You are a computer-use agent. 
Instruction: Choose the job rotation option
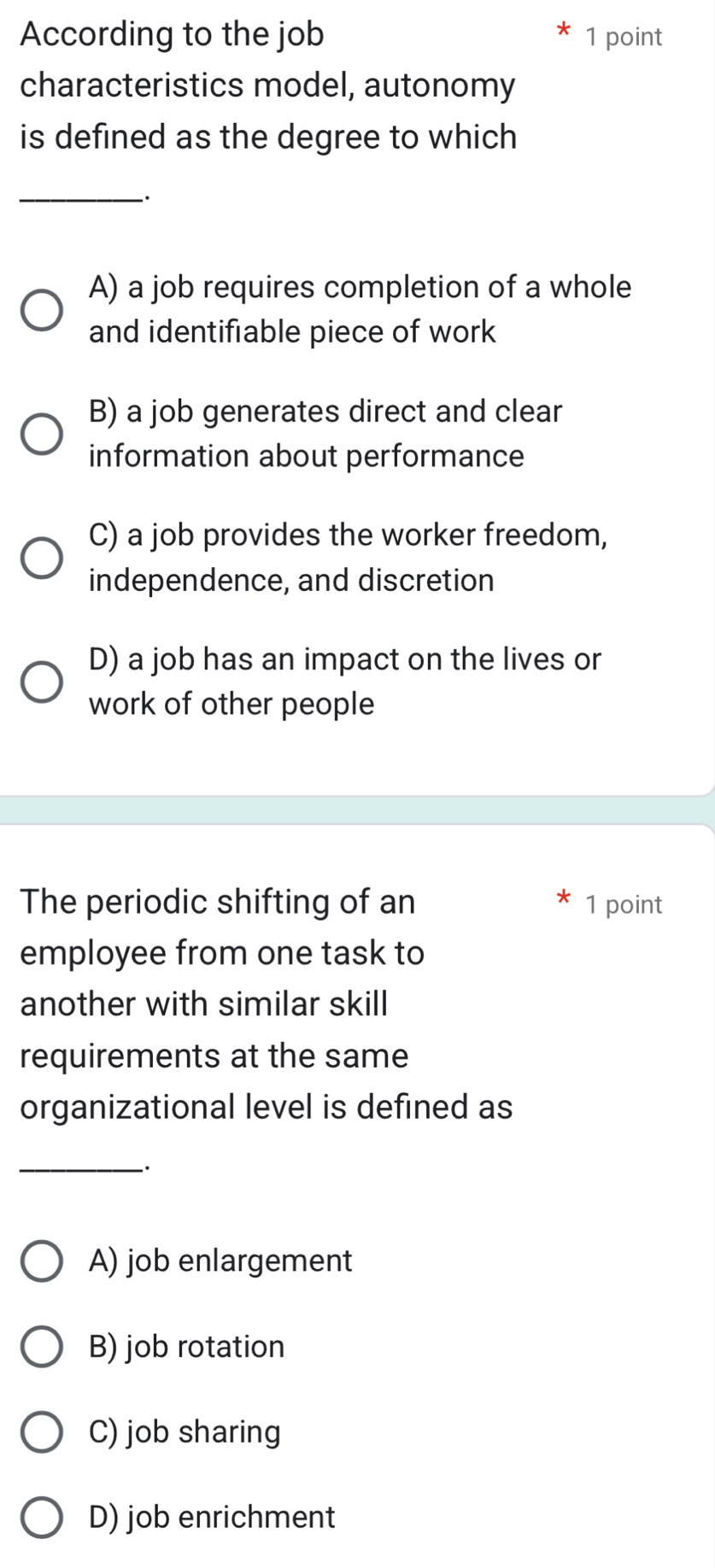[40, 1347]
